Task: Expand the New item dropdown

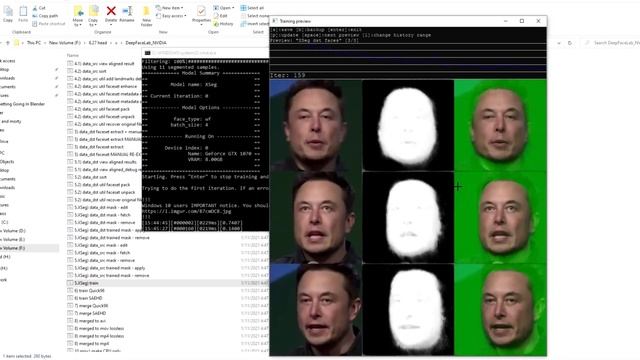Action: [x=170, y=8]
